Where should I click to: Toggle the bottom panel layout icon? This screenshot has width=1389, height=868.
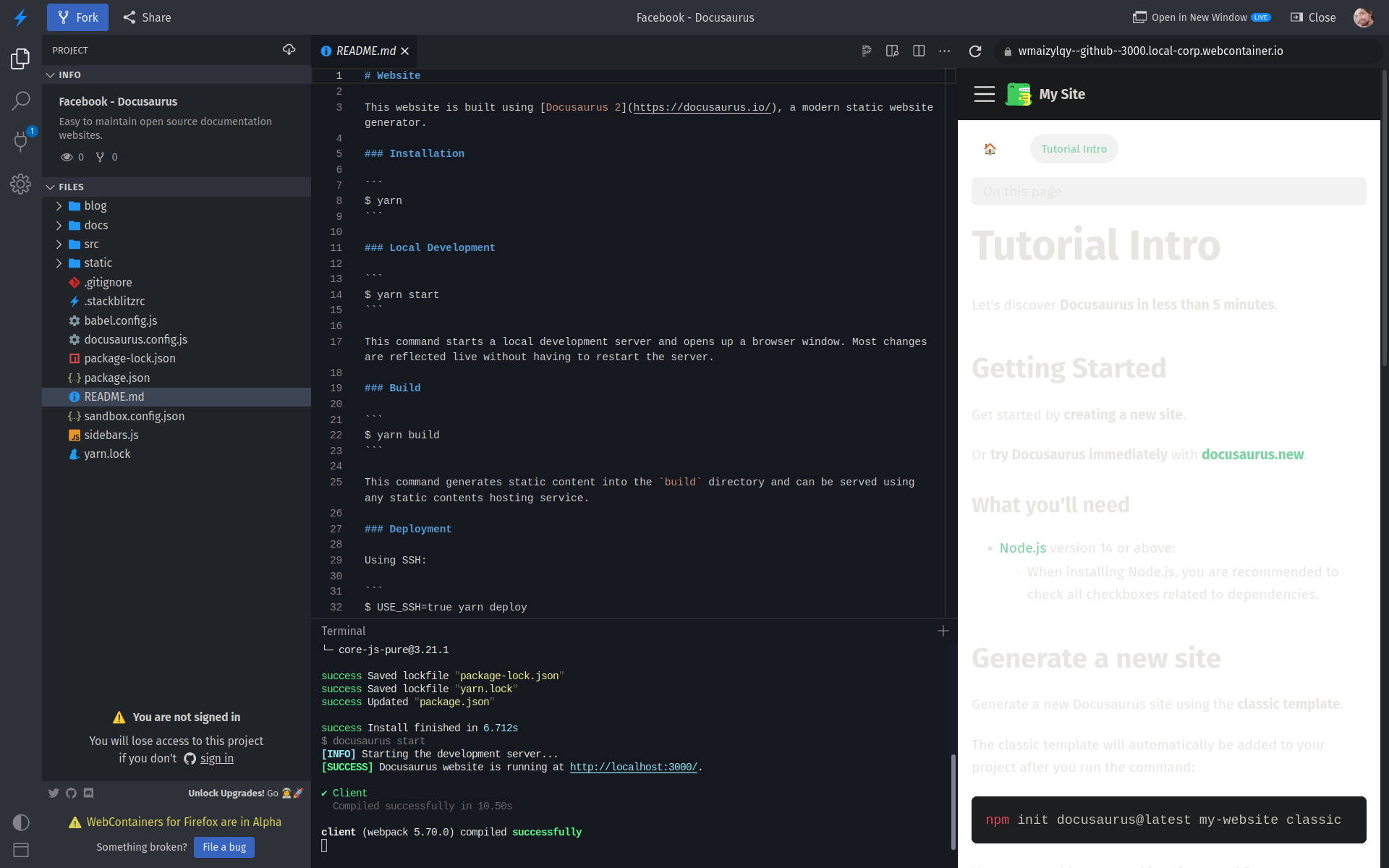[x=21, y=850]
